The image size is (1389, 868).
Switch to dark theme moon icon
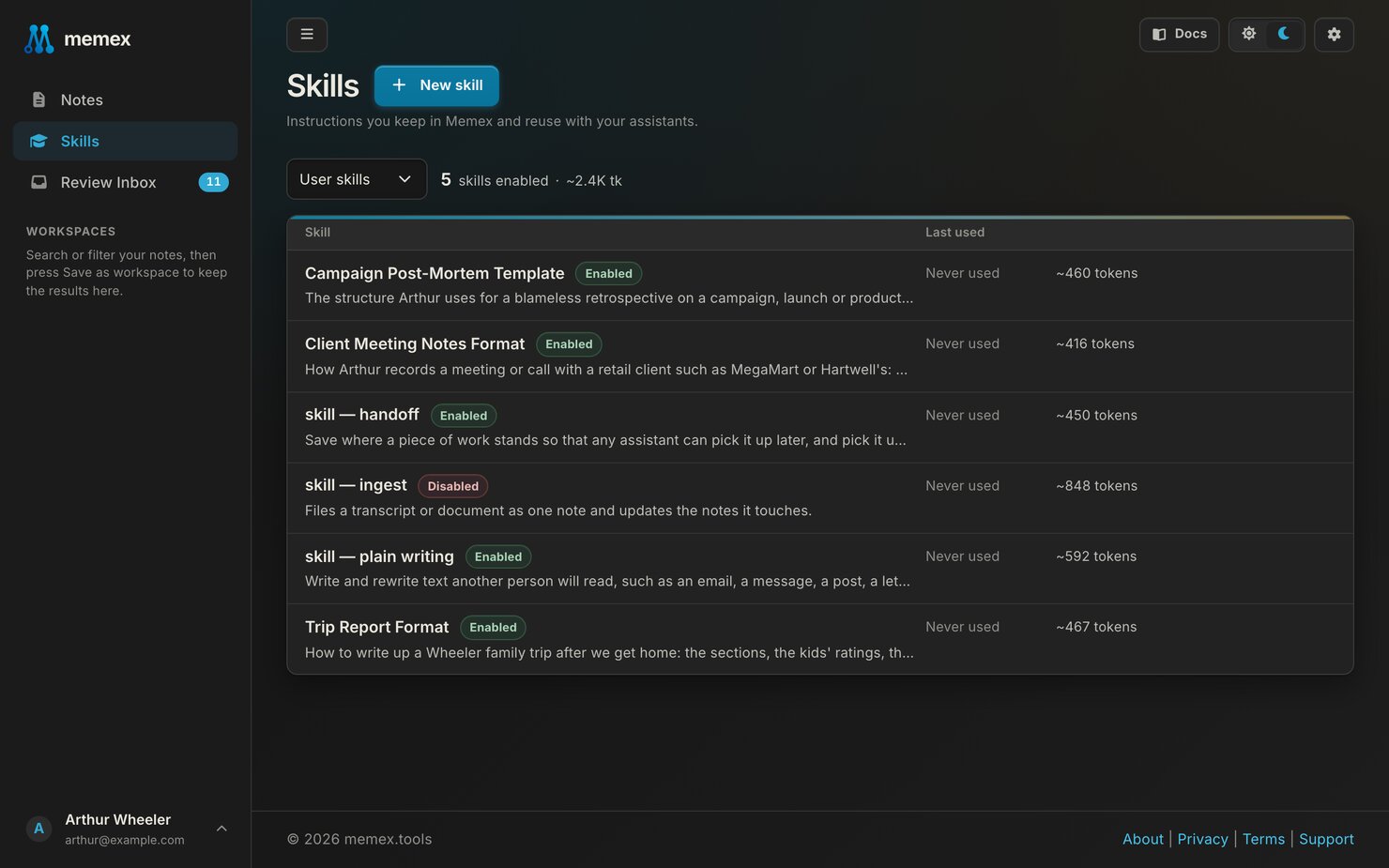1284,34
